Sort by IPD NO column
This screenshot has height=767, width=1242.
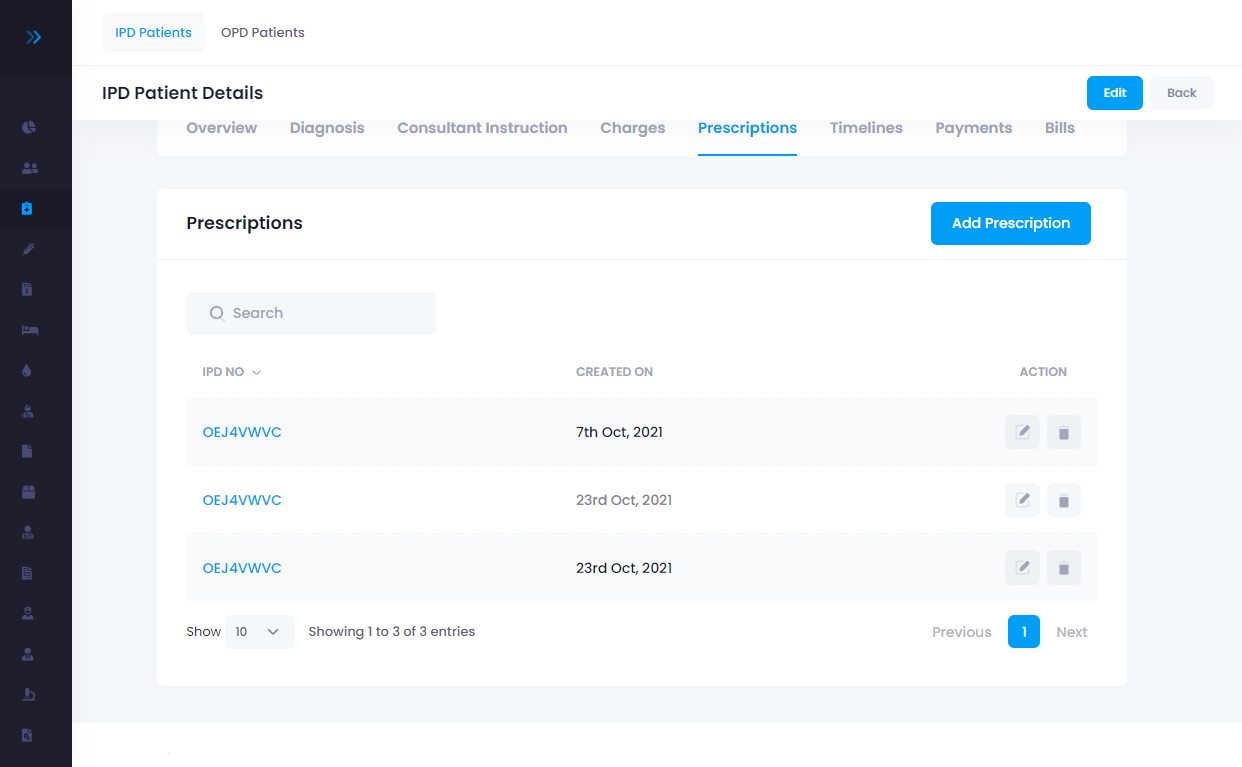[231, 372]
